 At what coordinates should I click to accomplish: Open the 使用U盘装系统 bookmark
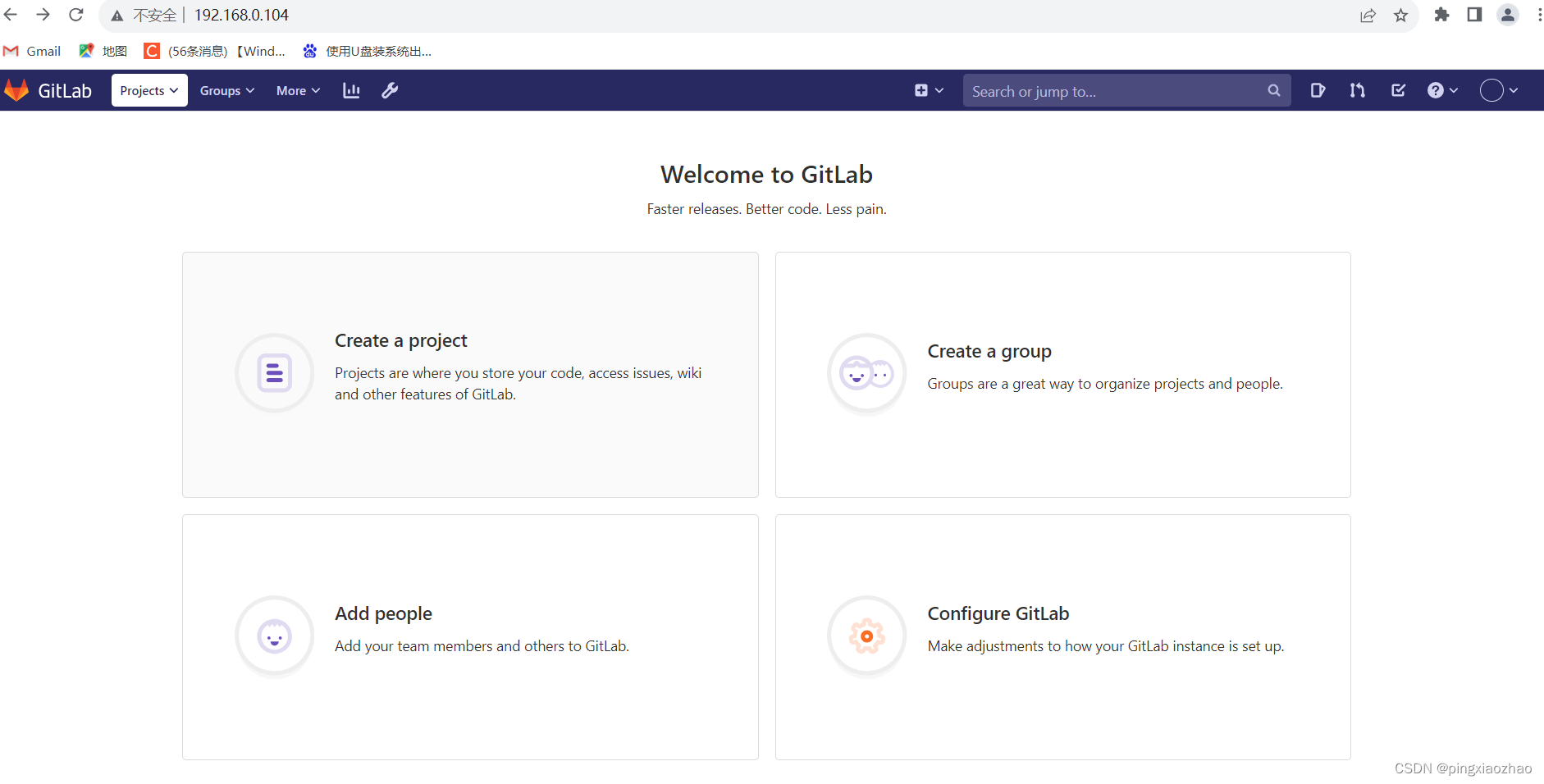pyautogui.click(x=368, y=51)
